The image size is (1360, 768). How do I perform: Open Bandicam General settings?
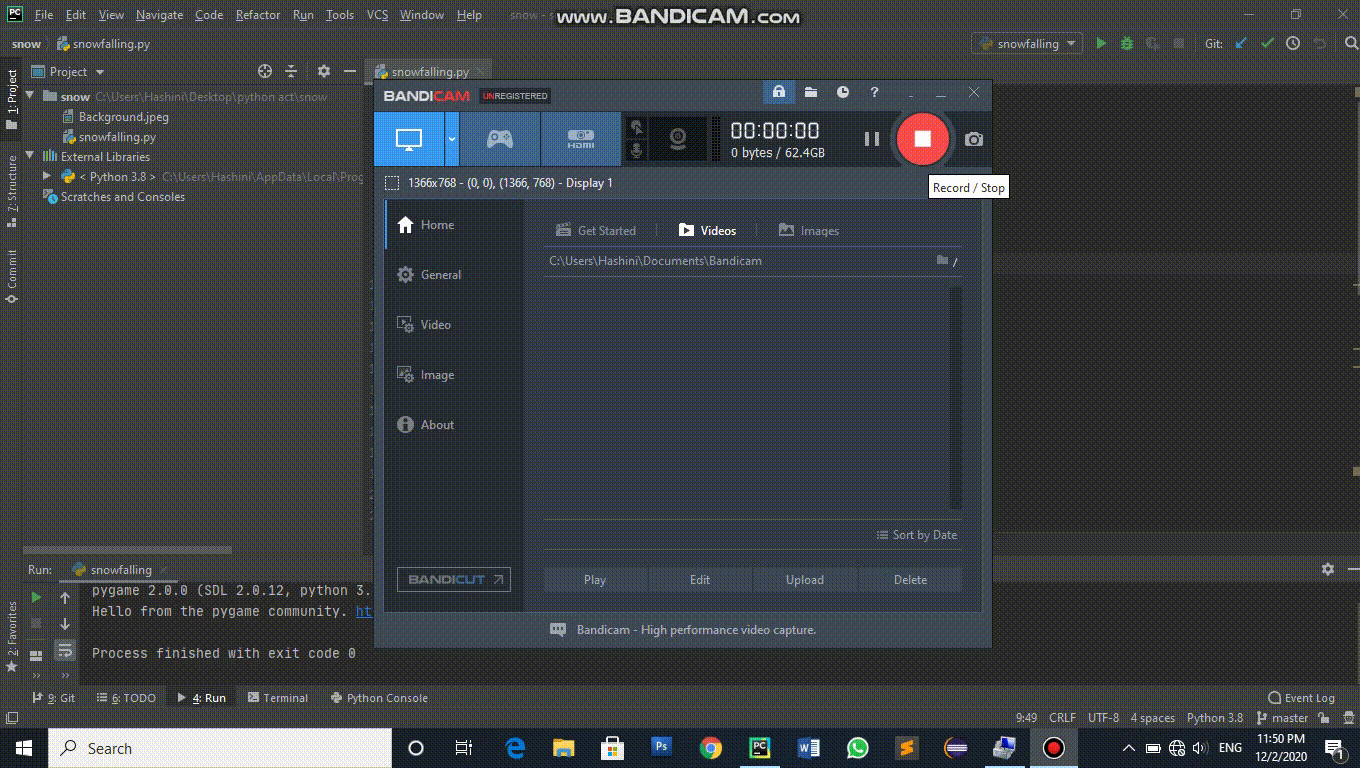[x=454, y=275]
